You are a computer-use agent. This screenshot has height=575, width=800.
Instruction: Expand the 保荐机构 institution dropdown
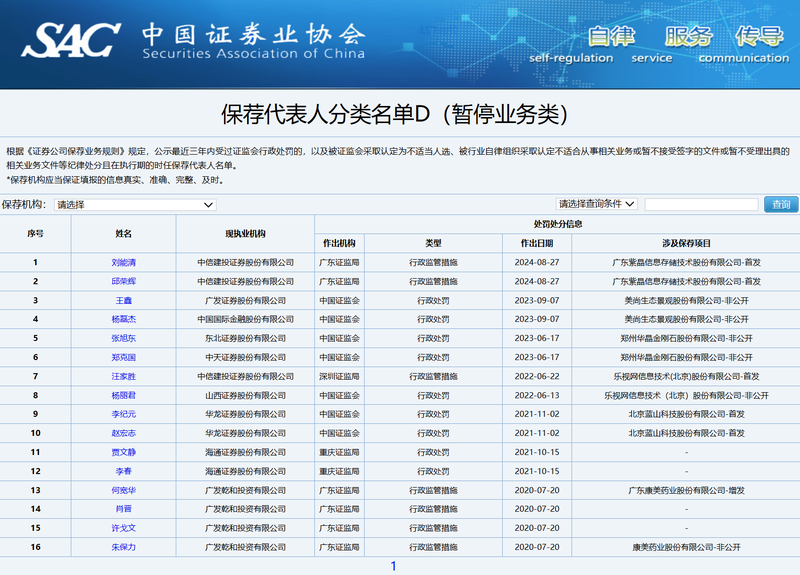(x=135, y=204)
